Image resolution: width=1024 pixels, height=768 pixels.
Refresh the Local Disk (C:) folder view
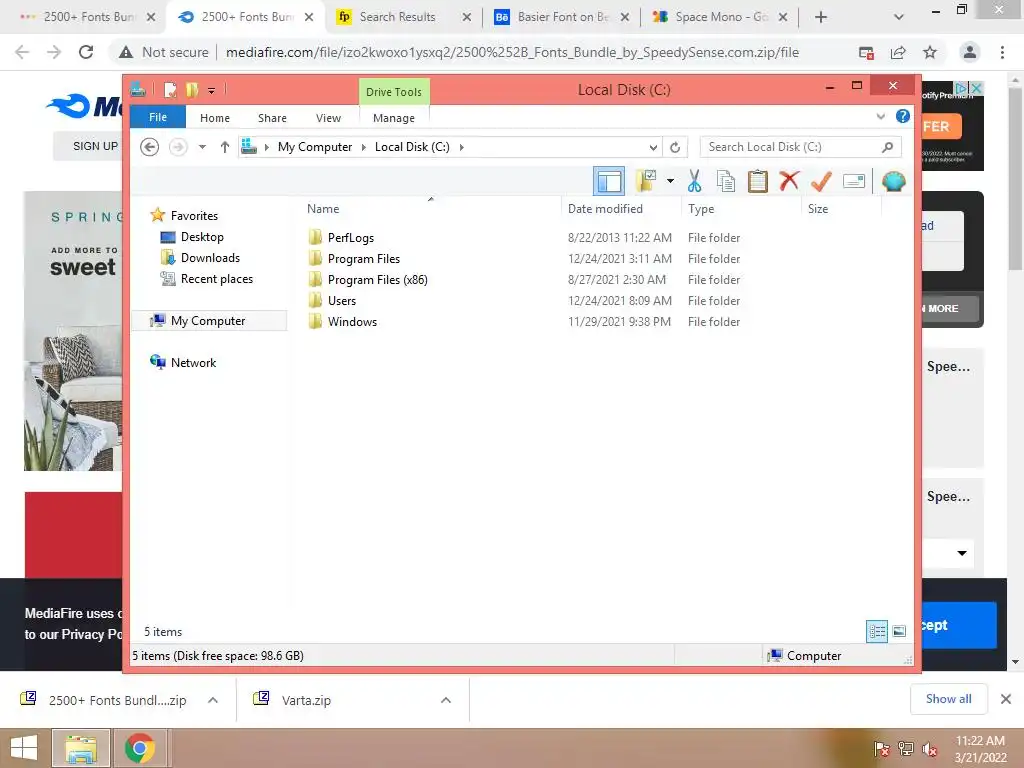coord(675,148)
